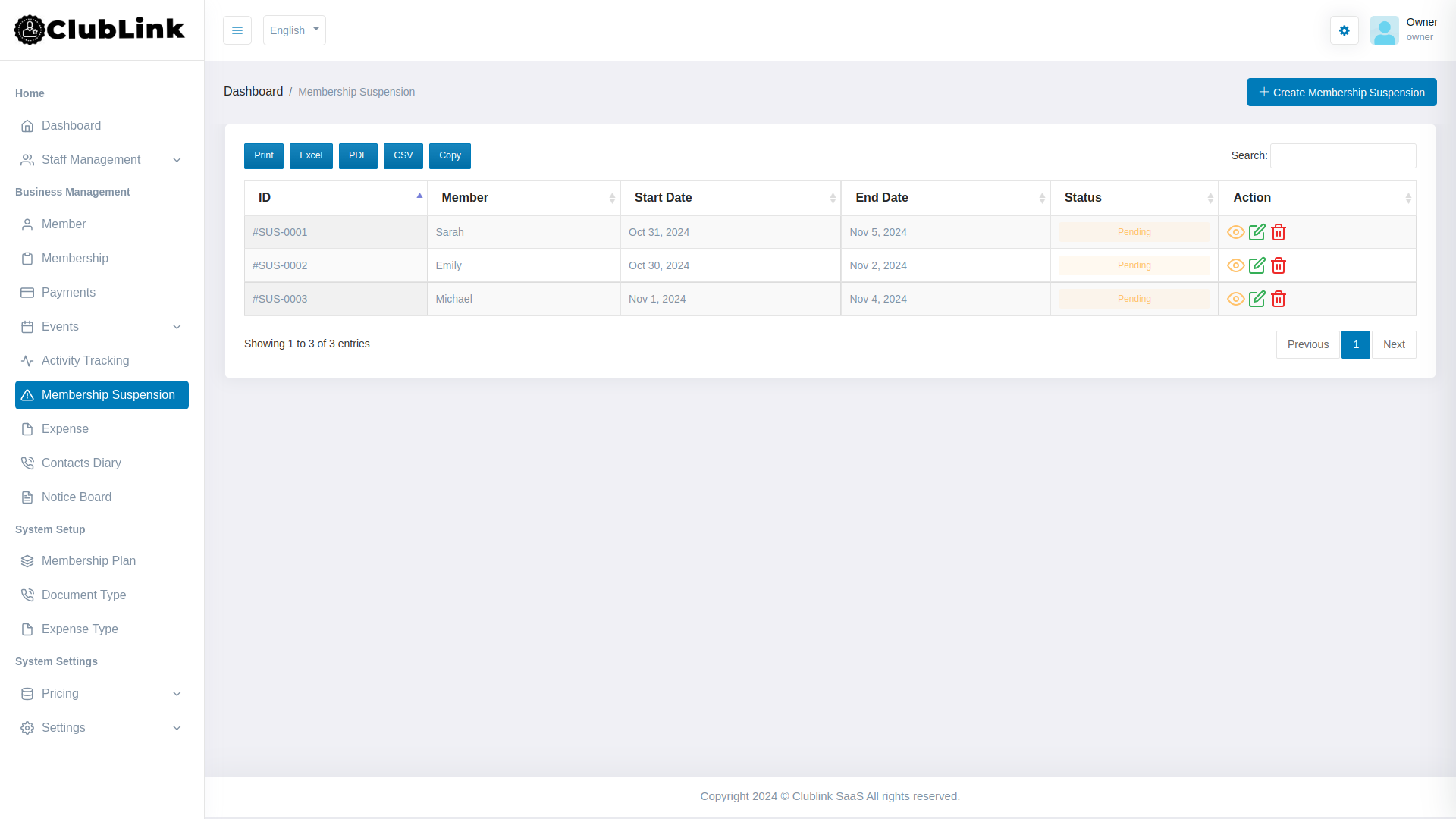Open the Dashboard from the sidebar
The image size is (1456, 819).
[71, 126]
